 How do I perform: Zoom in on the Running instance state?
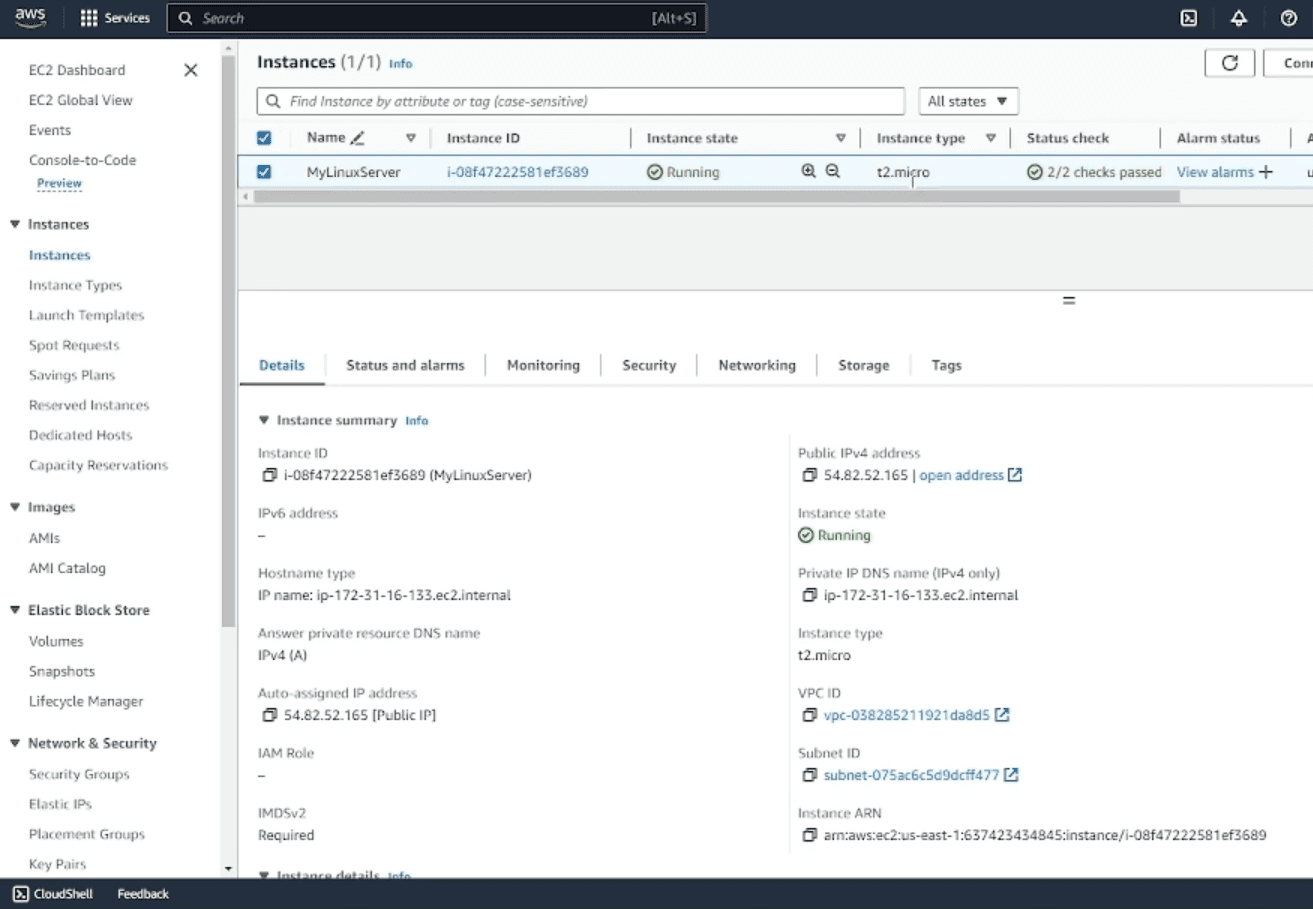pyautogui.click(x=810, y=171)
